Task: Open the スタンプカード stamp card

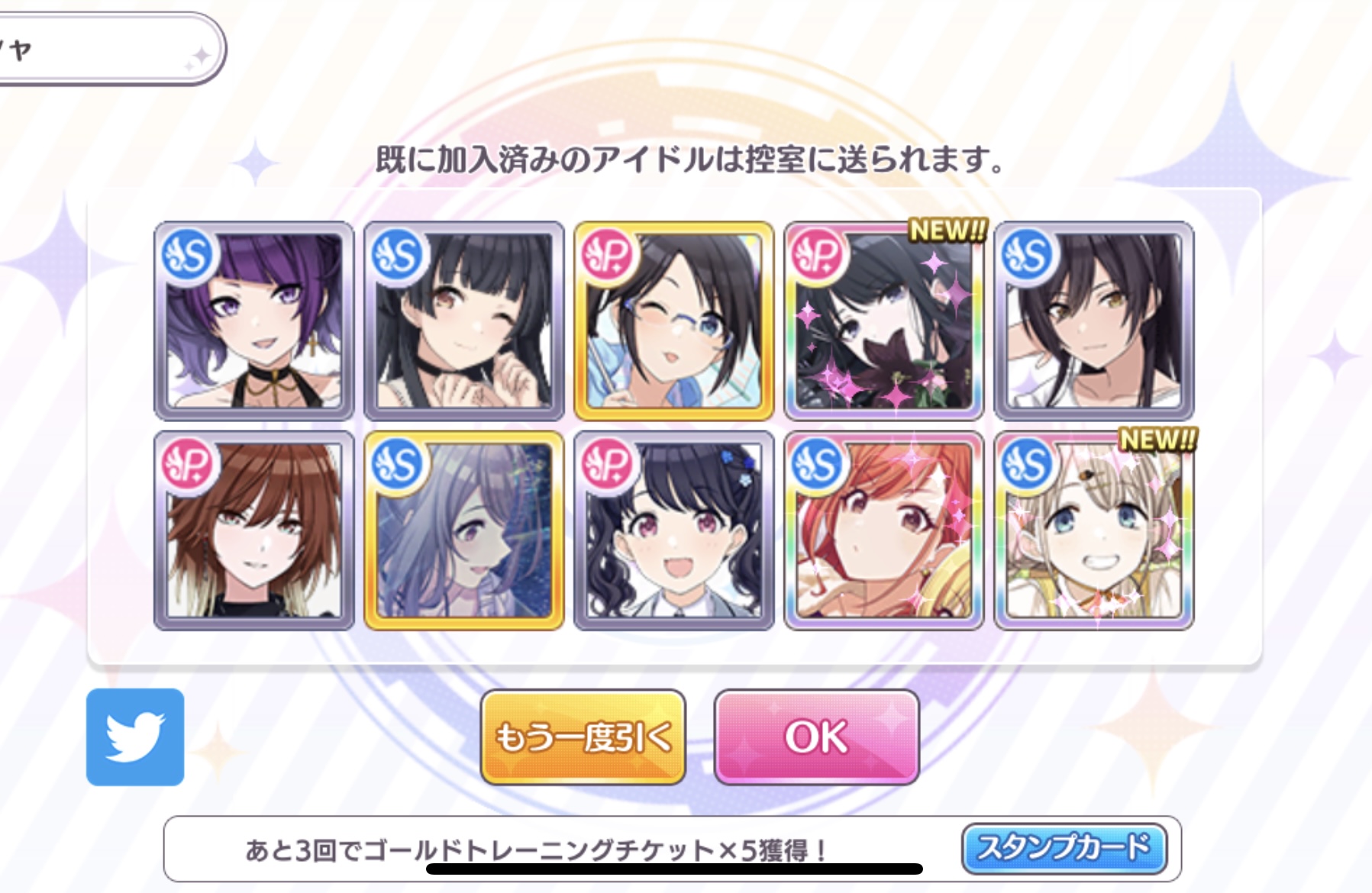Action: (x=1064, y=848)
